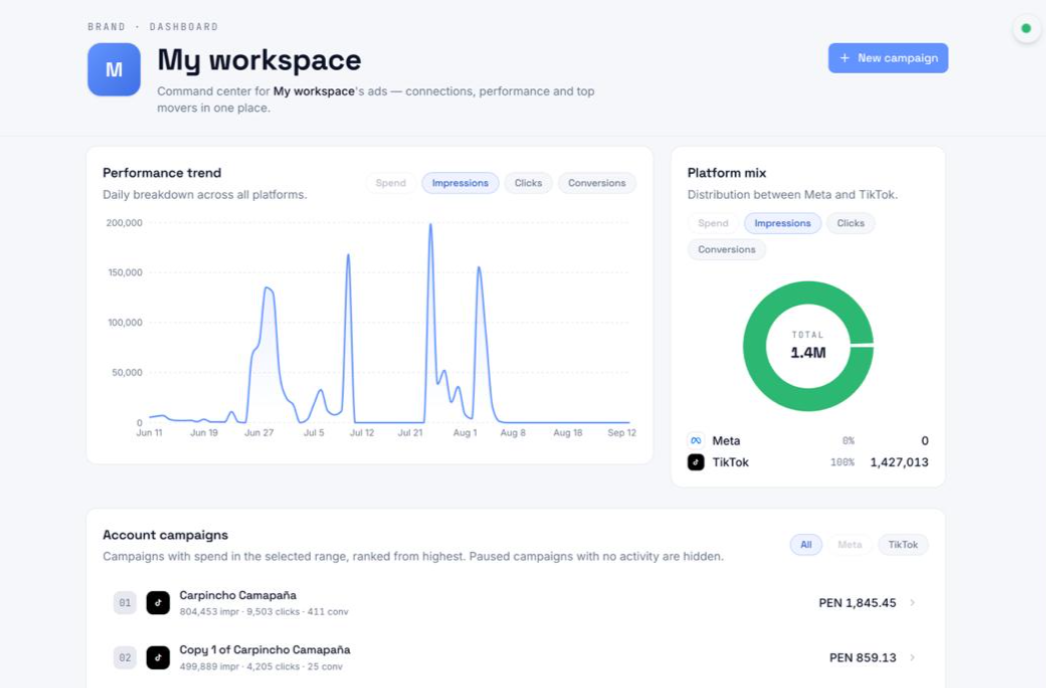Click the TikTok logo icon in Platform mix legend
Viewport: 1046px width, 688px height.
696,462
